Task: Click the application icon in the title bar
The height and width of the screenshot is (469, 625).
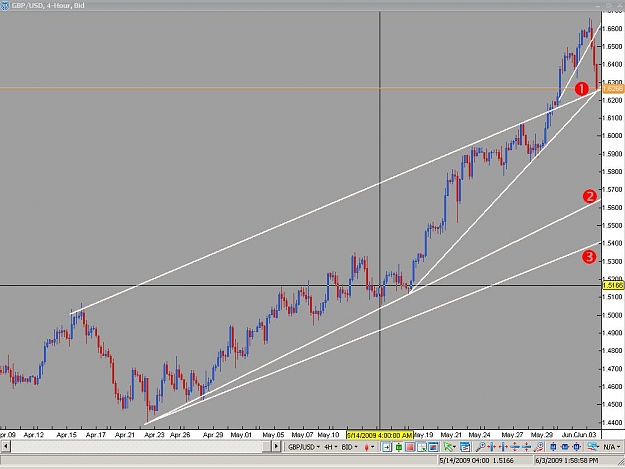Action: pos(5,6)
